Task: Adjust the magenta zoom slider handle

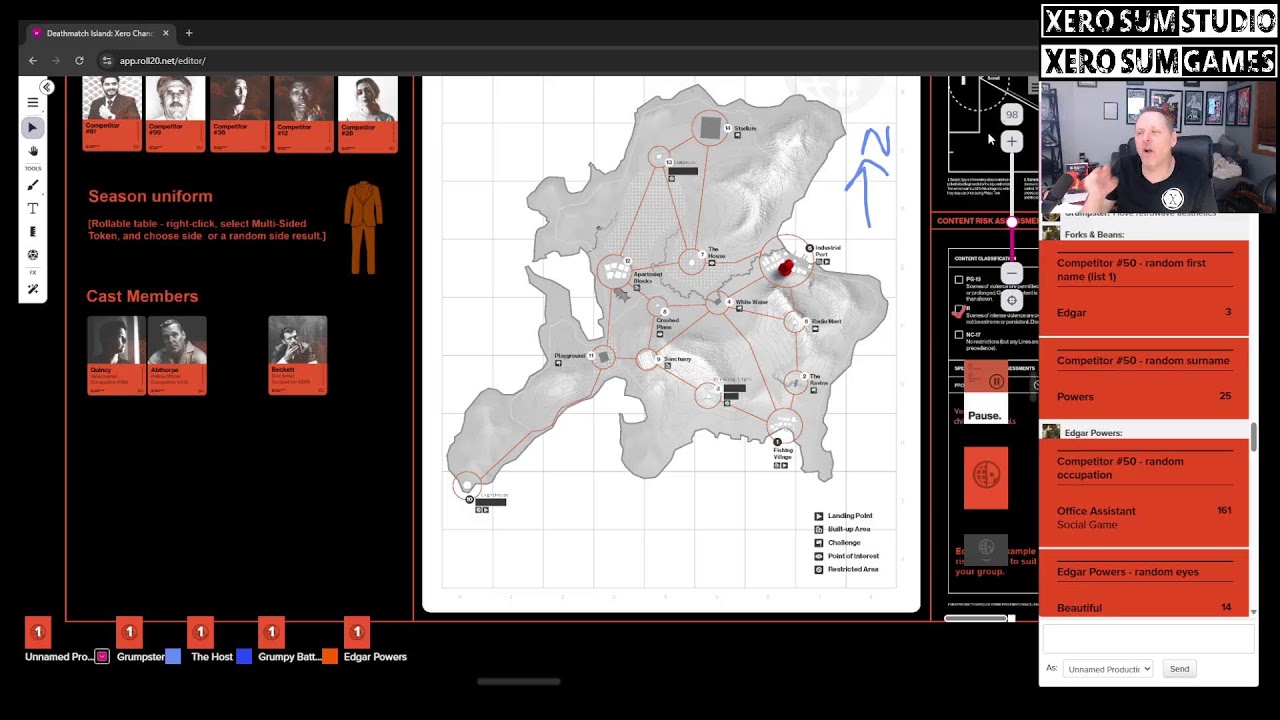Action: pos(1011,222)
